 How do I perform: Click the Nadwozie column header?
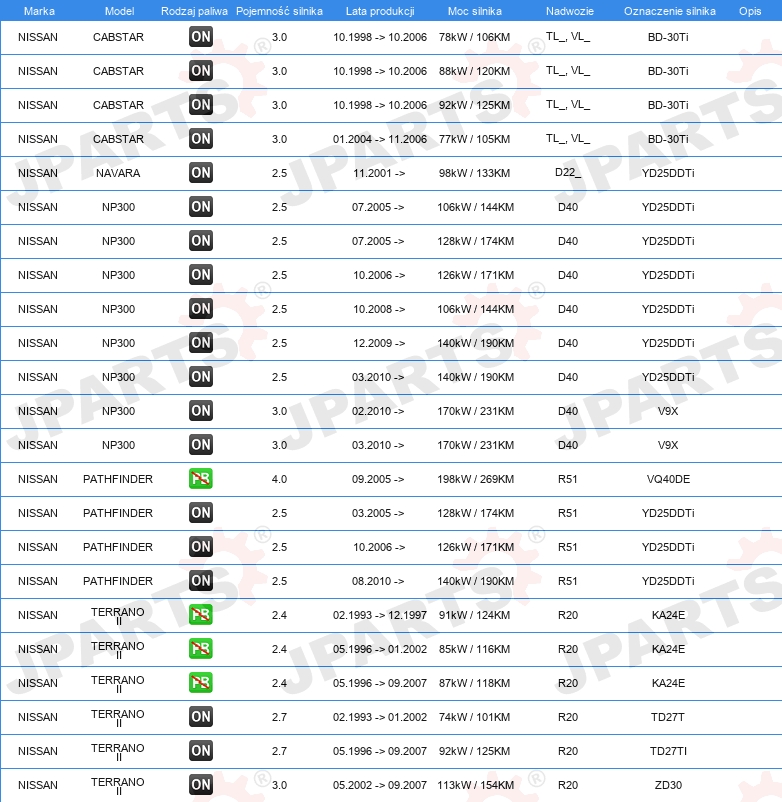point(570,11)
